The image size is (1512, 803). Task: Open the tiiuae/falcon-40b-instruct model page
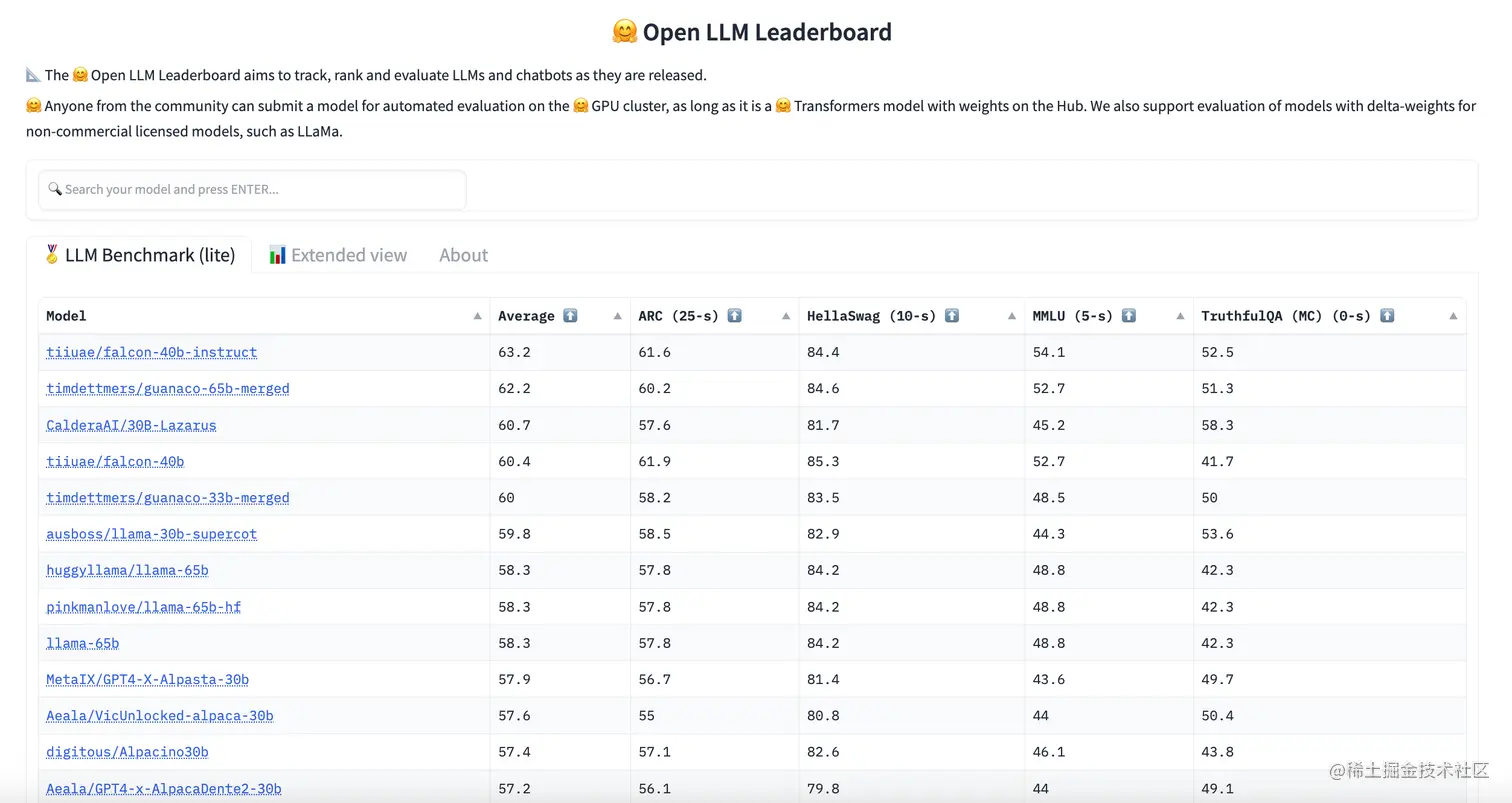pyautogui.click(x=151, y=352)
